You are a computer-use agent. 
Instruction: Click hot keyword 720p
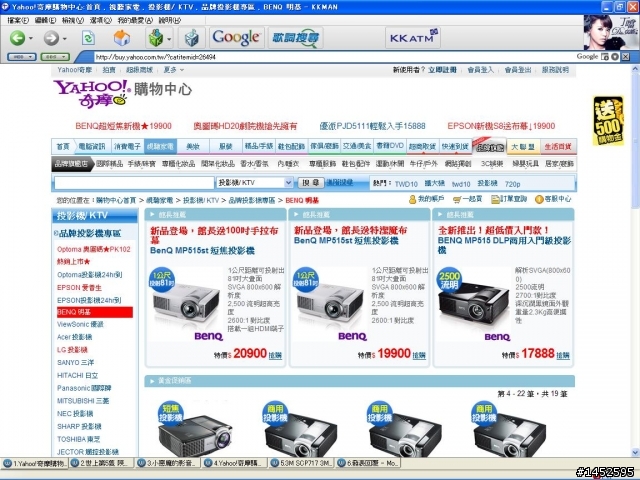click(512, 184)
